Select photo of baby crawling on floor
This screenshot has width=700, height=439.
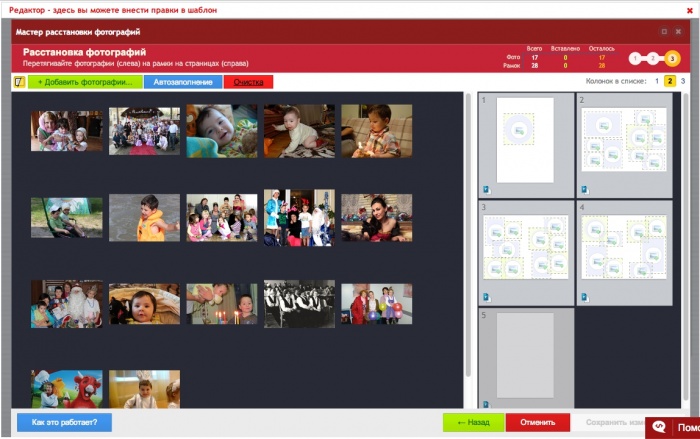(299, 131)
